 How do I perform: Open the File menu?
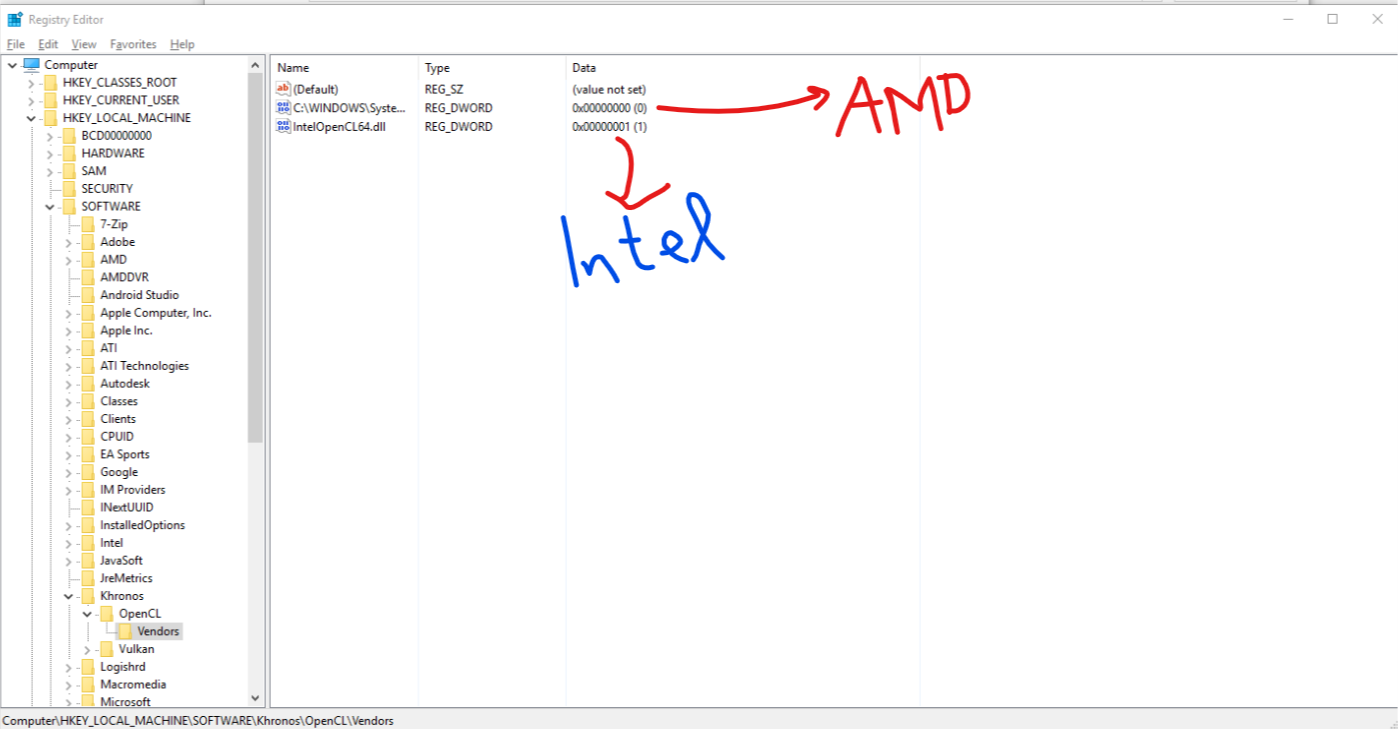click(16, 44)
